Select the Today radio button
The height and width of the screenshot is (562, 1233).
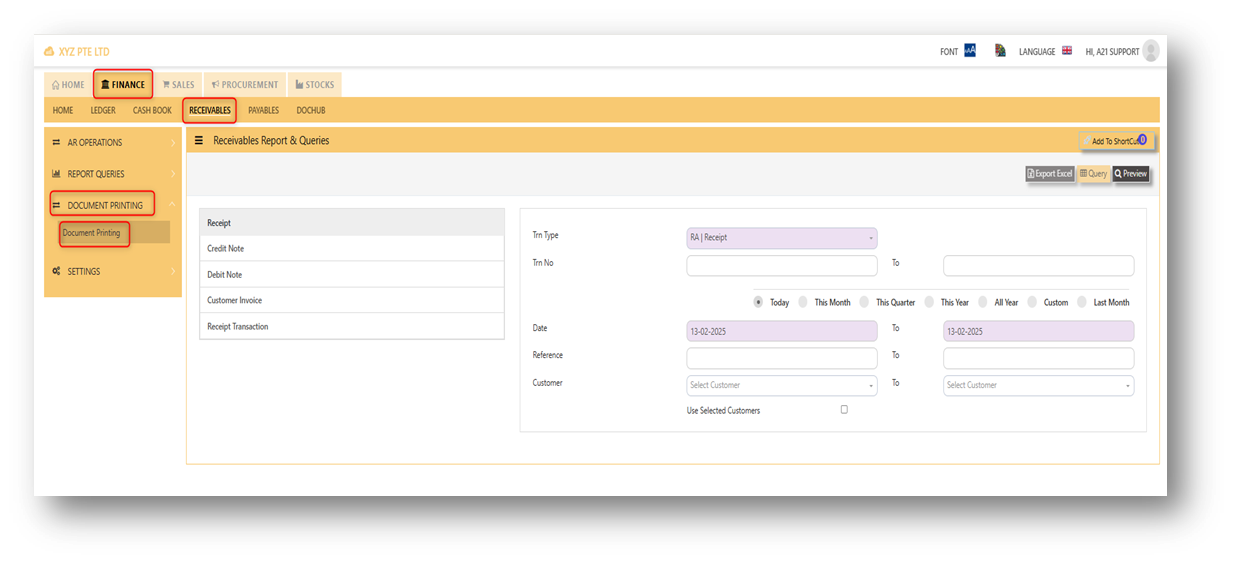[759, 302]
